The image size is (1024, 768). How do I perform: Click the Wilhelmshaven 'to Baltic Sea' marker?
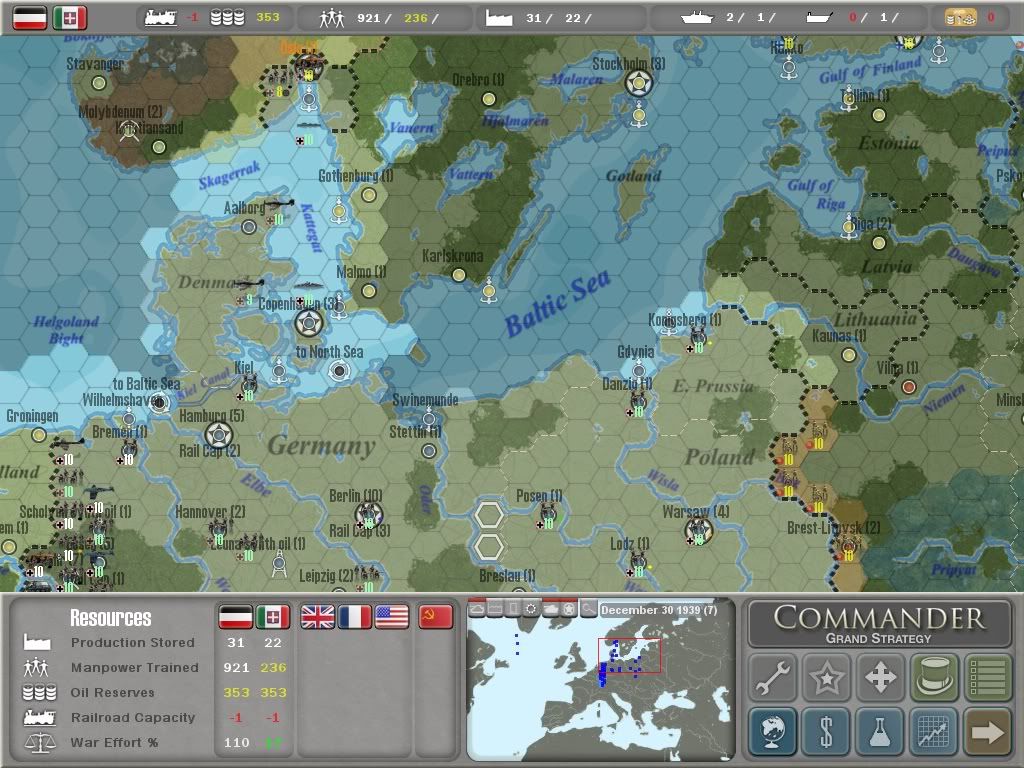(x=159, y=403)
